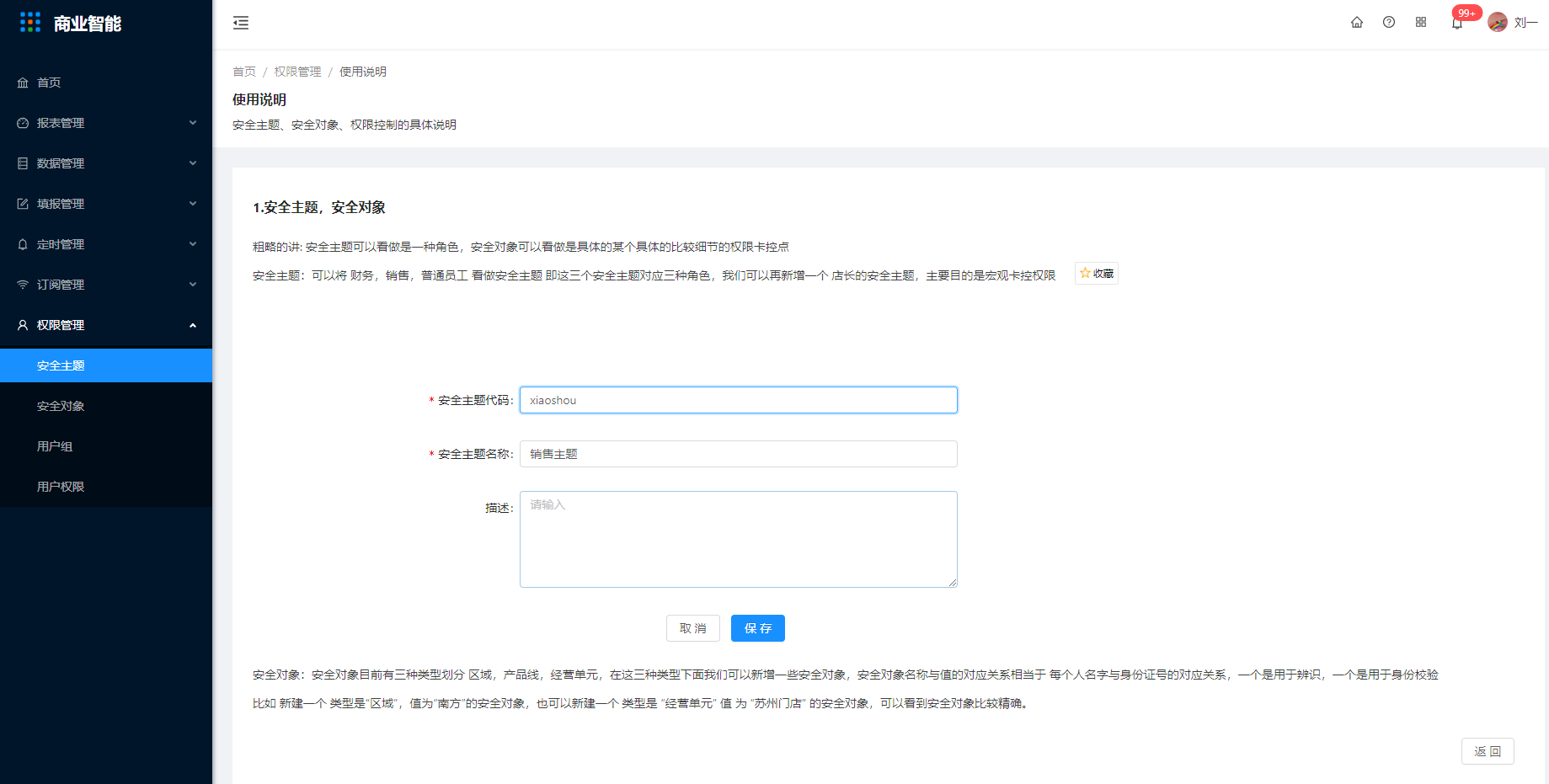Screen dimensions: 1549x784
Task: Go to 首页 in the breadcrumb
Action: pyautogui.click(x=244, y=72)
